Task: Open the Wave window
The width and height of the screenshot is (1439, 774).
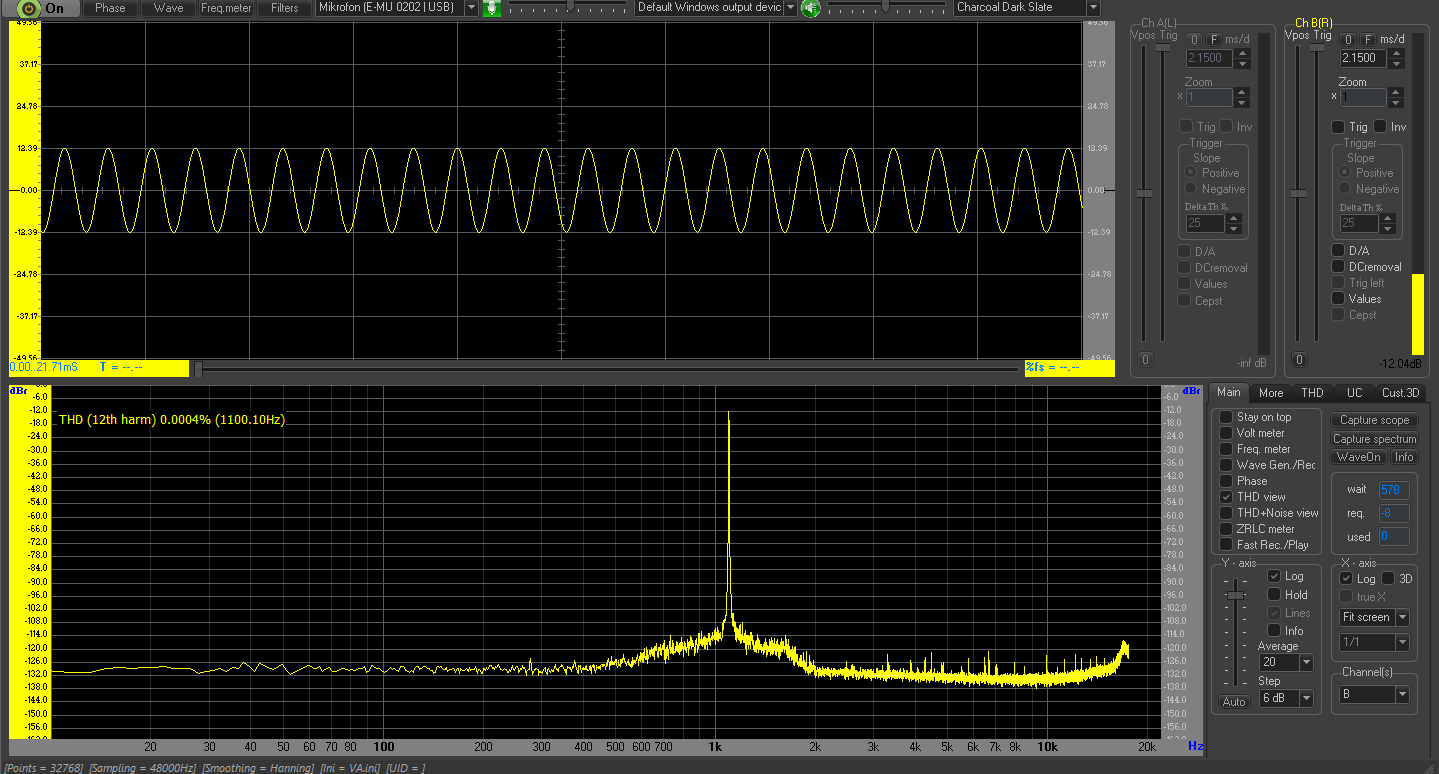Action: (x=168, y=8)
